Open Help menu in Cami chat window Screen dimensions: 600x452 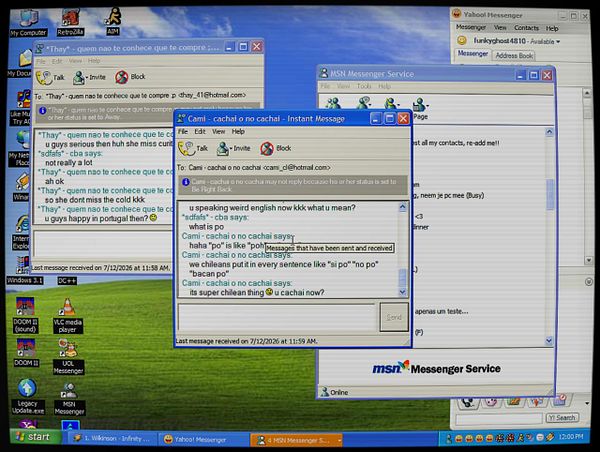pyautogui.click(x=238, y=132)
